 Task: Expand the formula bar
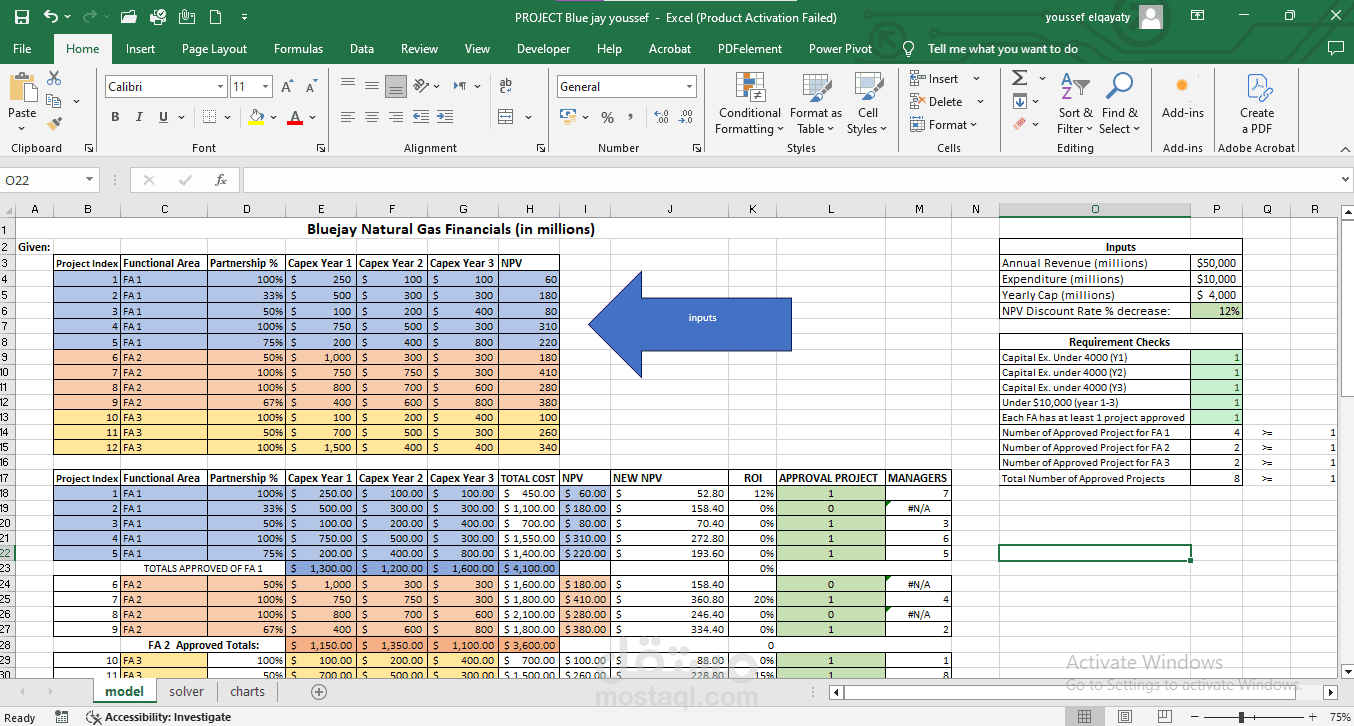(x=1344, y=180)
